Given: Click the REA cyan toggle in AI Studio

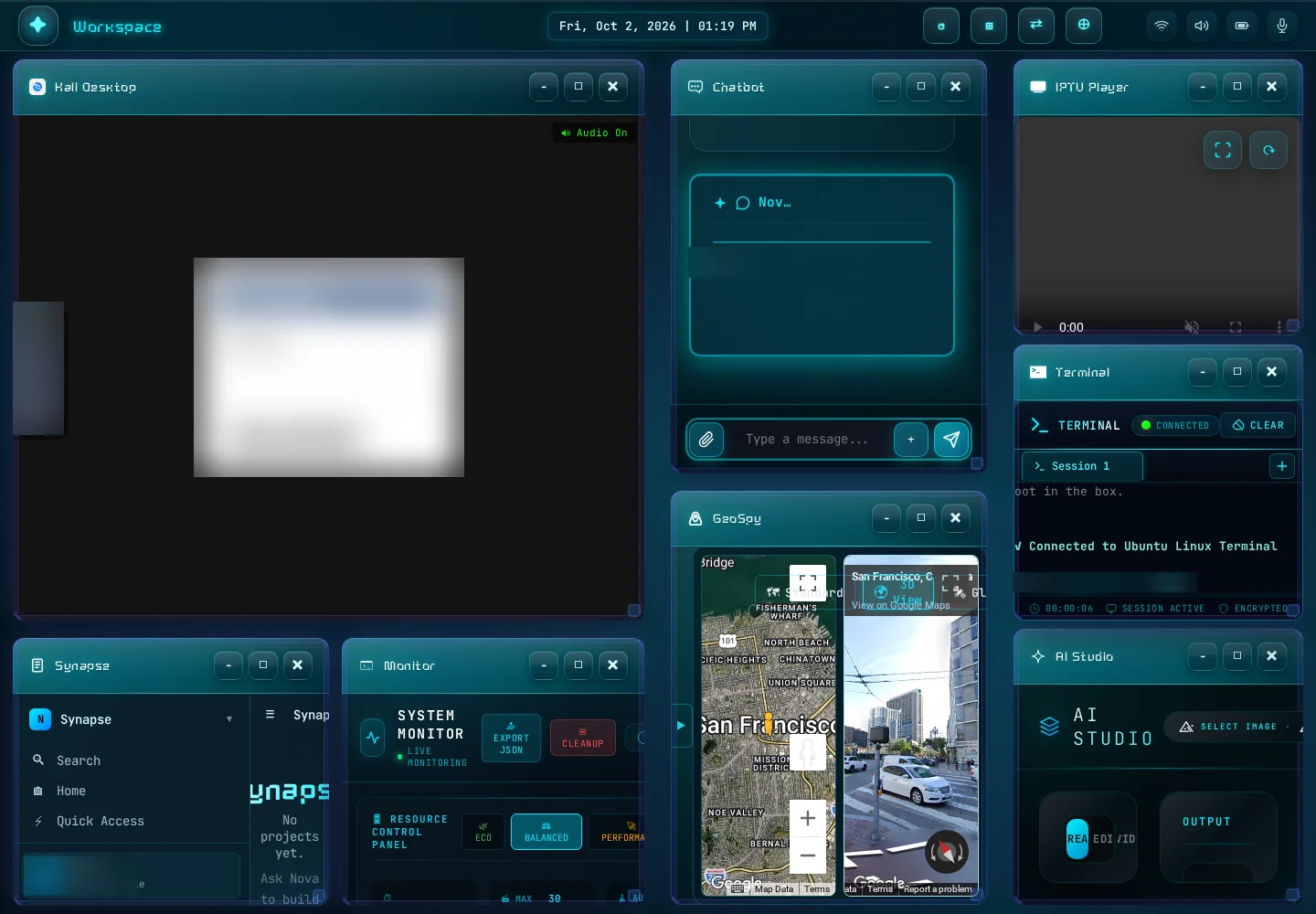Looking at the screenshot, I should tap(1077, 838).
